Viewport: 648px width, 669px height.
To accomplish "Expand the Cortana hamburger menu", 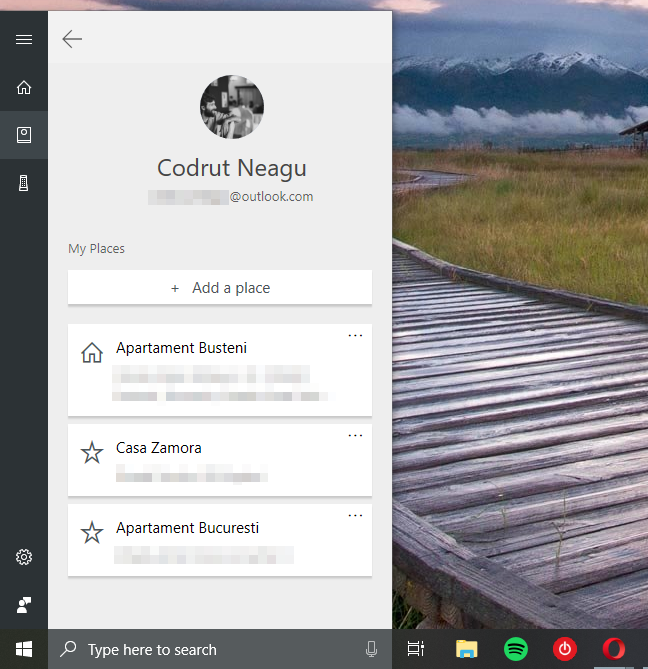I will 24,39.
